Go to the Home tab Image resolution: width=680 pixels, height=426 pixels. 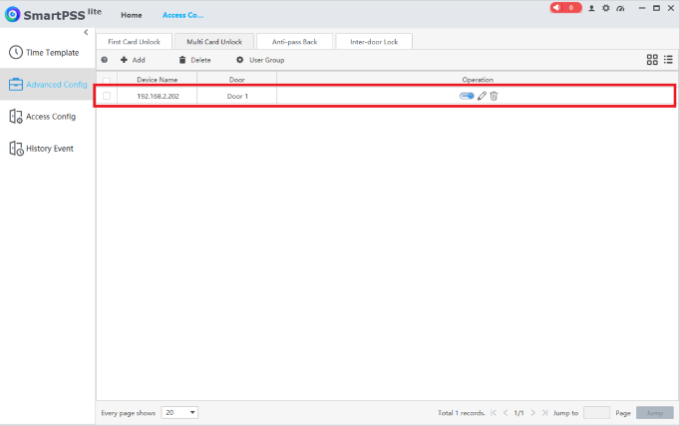coord(131,15)
